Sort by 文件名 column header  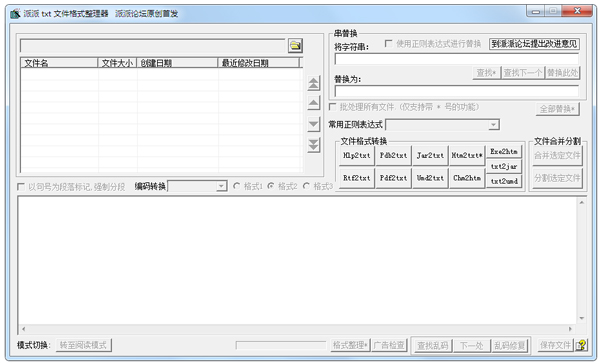(59, 63)
